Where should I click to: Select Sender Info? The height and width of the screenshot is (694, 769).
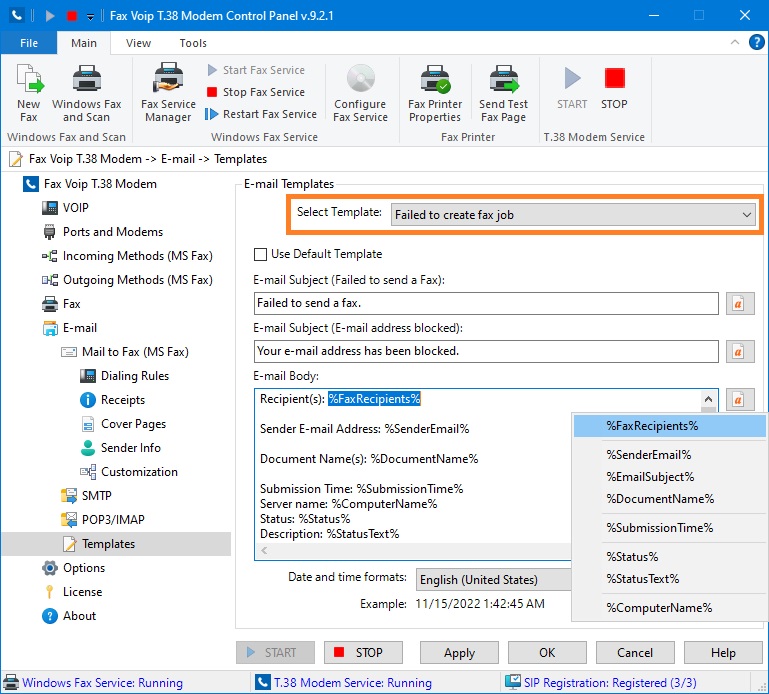121,448
